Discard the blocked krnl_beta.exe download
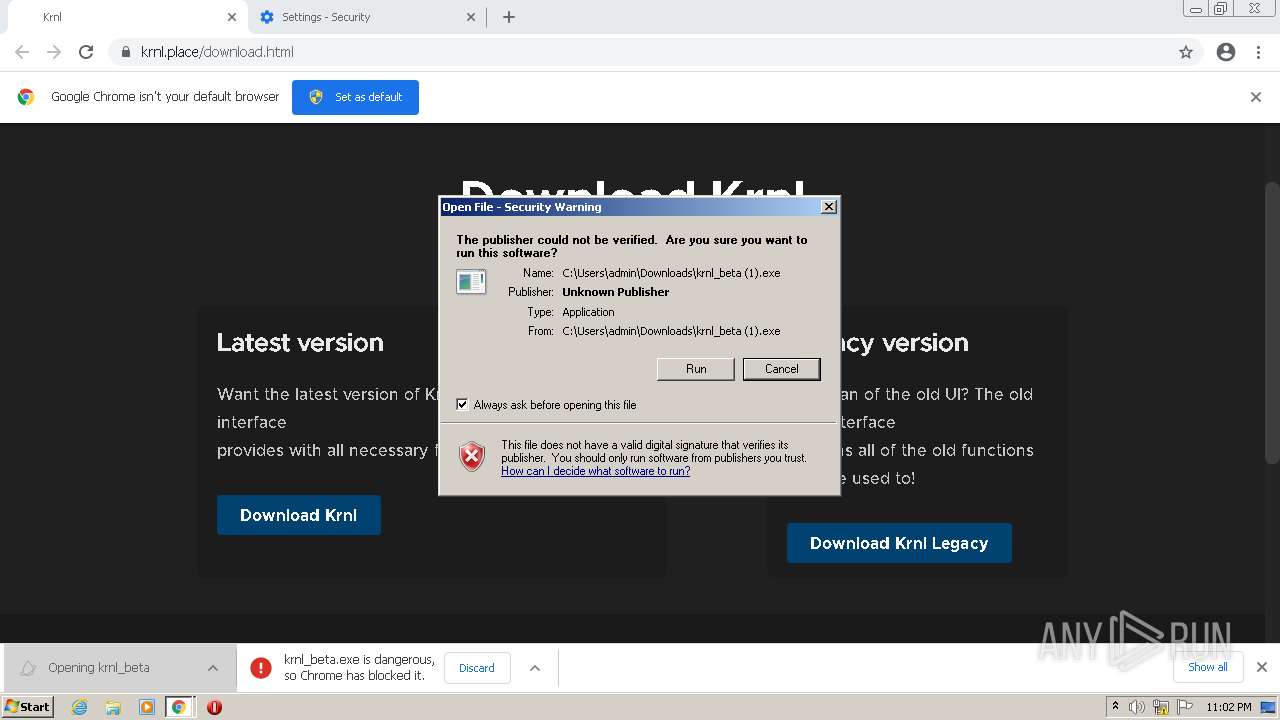The height and width of the screenshot is (720, 1280). pyautogui.click(x=476, y=668)
